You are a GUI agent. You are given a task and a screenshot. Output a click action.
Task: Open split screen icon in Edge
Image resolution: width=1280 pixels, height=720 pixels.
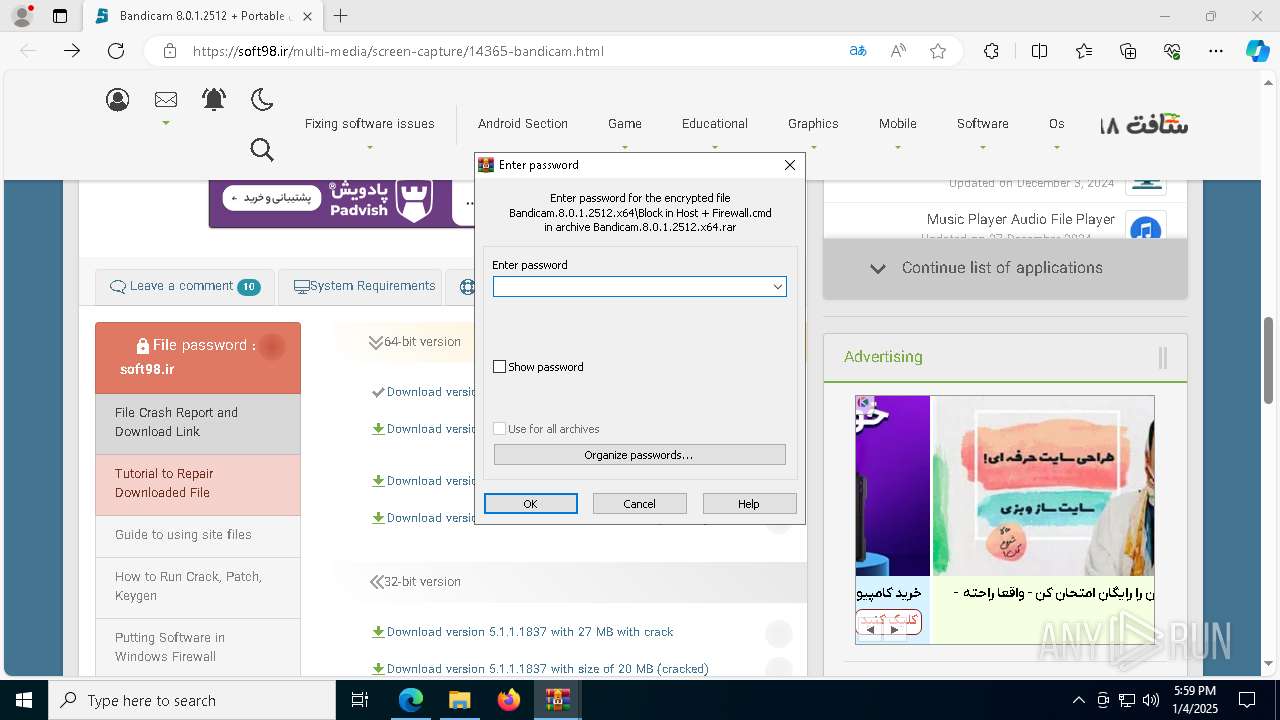(x=1039, y=51)
